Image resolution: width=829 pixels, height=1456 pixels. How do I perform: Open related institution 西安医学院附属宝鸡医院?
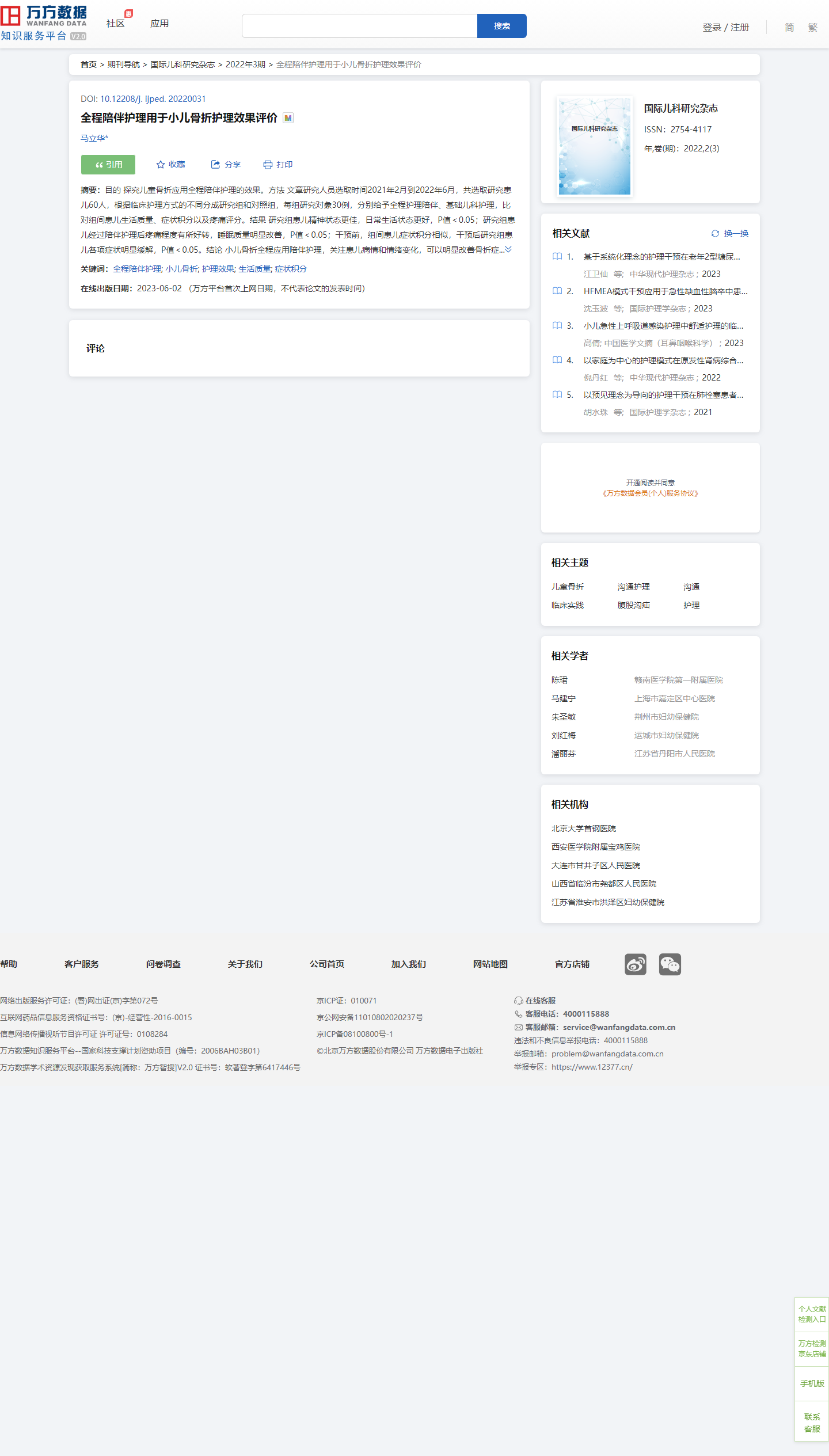coord(596,847)
